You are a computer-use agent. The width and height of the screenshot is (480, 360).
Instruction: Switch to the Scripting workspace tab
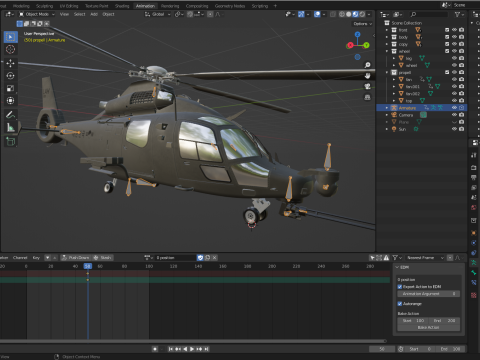click(x=260, y=6)
